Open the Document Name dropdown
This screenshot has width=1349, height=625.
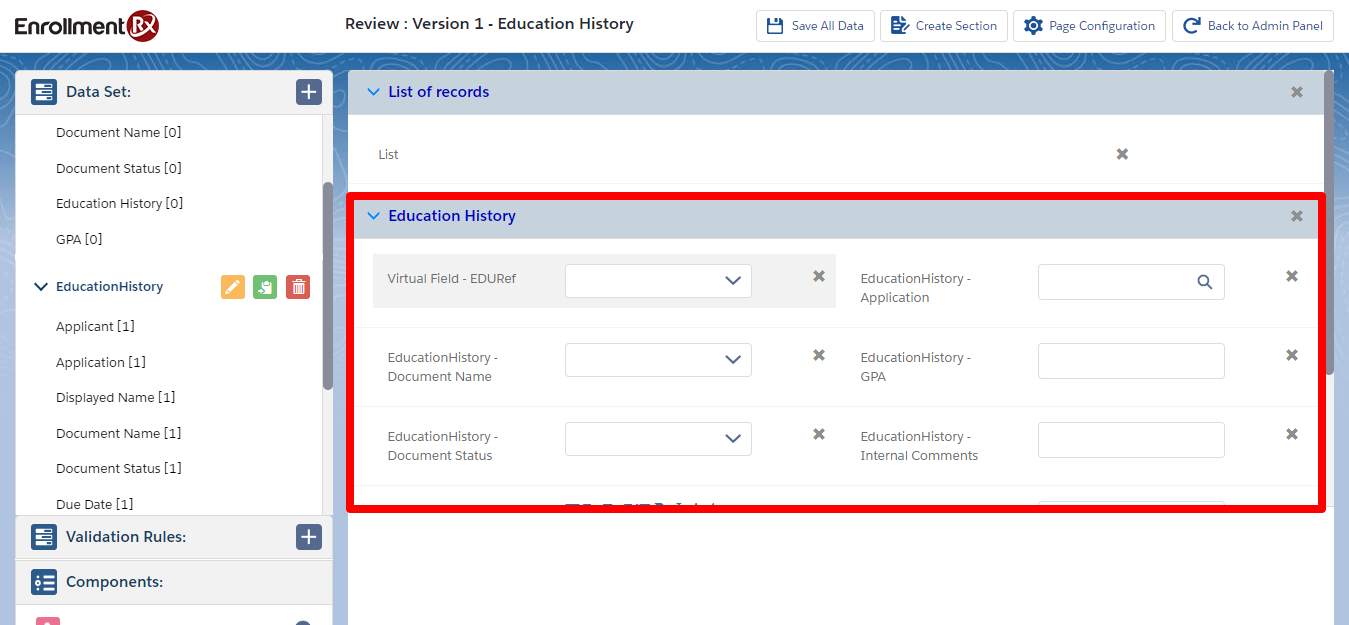pyautogui.click(x=658, y=360)
